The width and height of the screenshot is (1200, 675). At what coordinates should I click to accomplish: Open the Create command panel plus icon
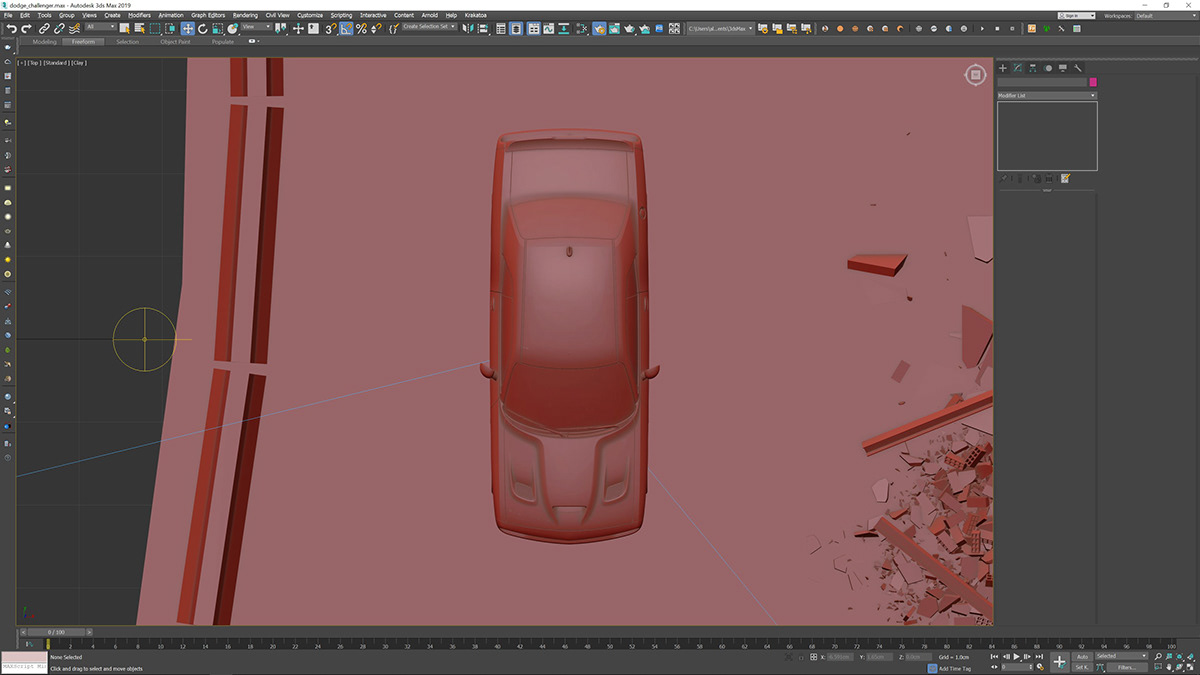click(1002, 68)
